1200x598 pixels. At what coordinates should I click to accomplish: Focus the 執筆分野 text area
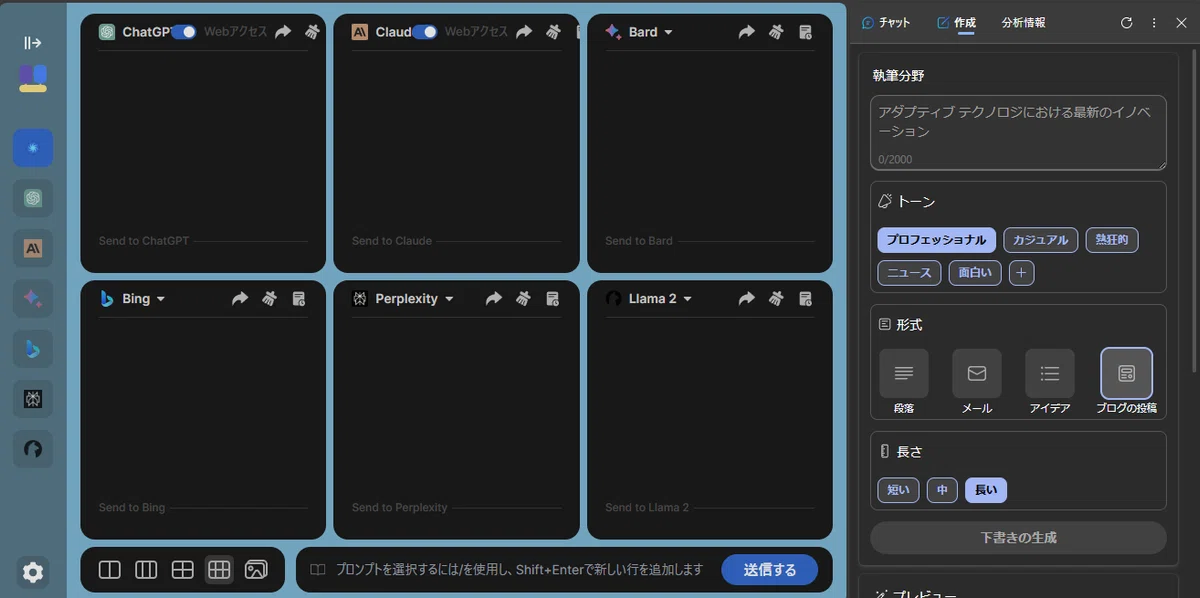(x=1018, y=133)
